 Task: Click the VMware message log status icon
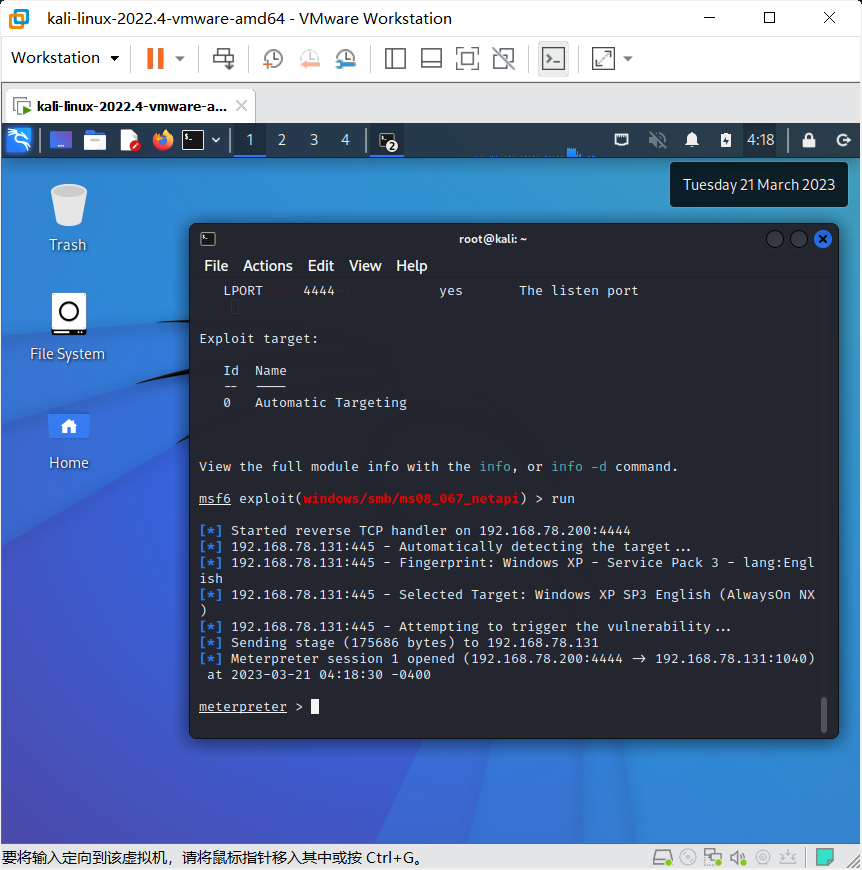coord(824,857)
